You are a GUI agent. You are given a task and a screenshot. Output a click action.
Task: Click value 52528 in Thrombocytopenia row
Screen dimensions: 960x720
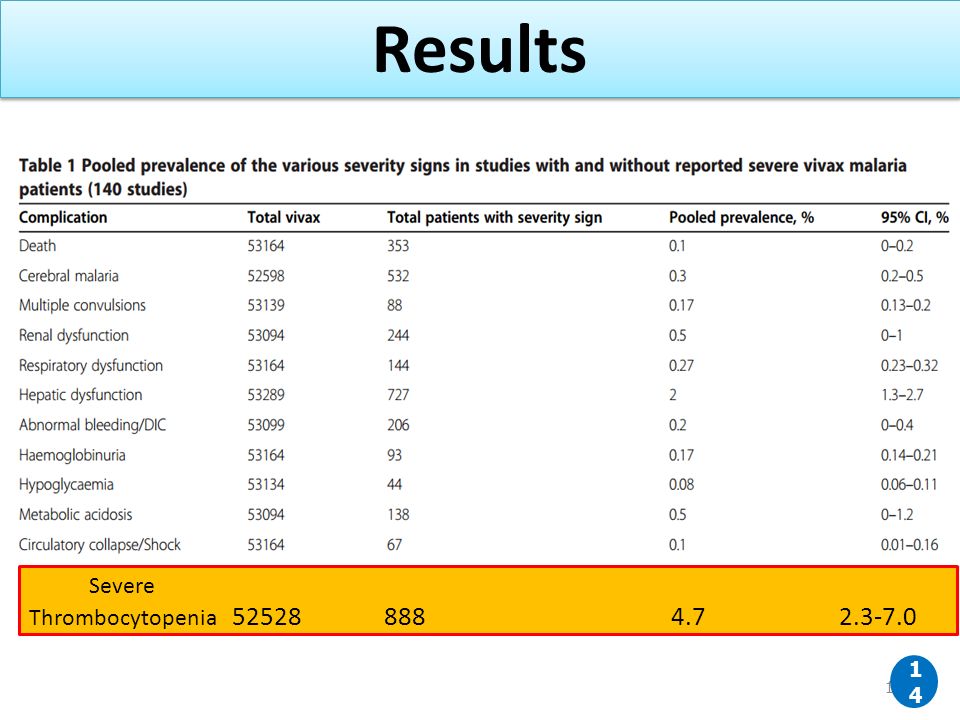tap(267, 617)
